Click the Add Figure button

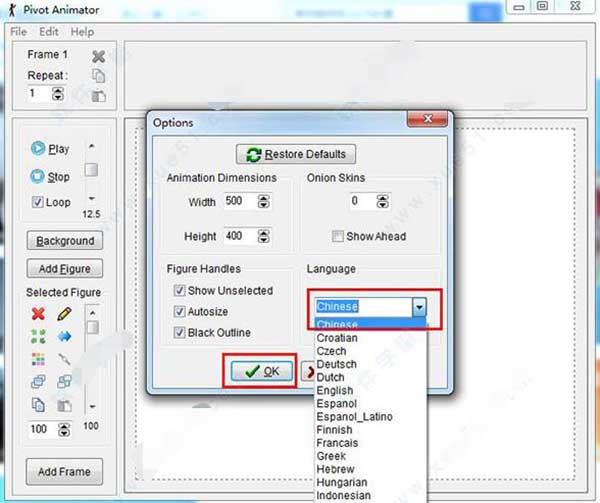tap(65, 269)
